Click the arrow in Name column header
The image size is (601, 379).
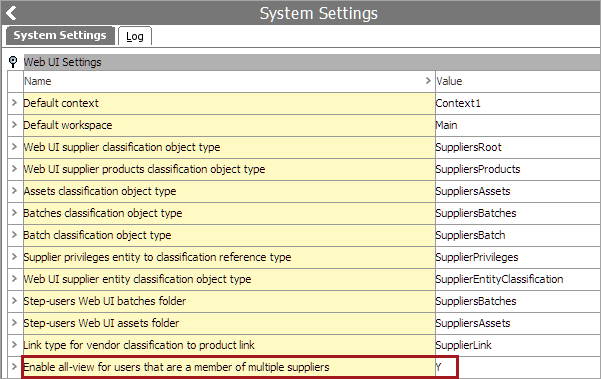pyautogui.click(x=428, y=80)
